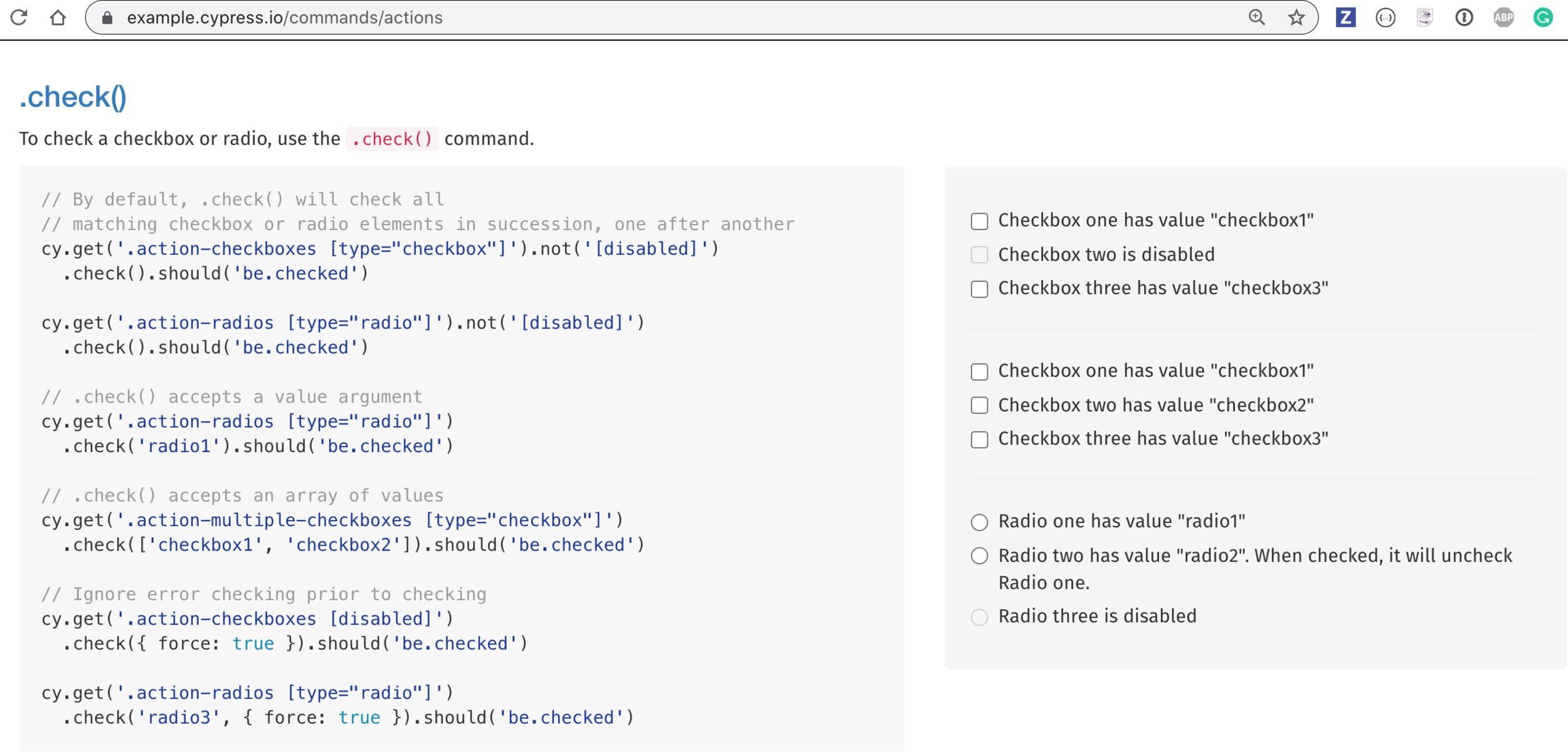Open the blue Z extension icon
The image size is (1568, 755).
tap(1345, 18)
